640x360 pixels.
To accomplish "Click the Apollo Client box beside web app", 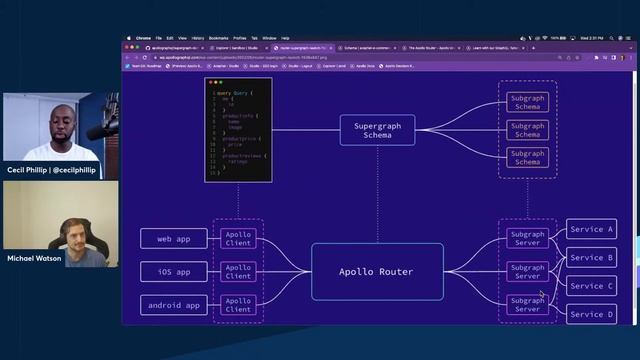I will click(x=238, y=238).
